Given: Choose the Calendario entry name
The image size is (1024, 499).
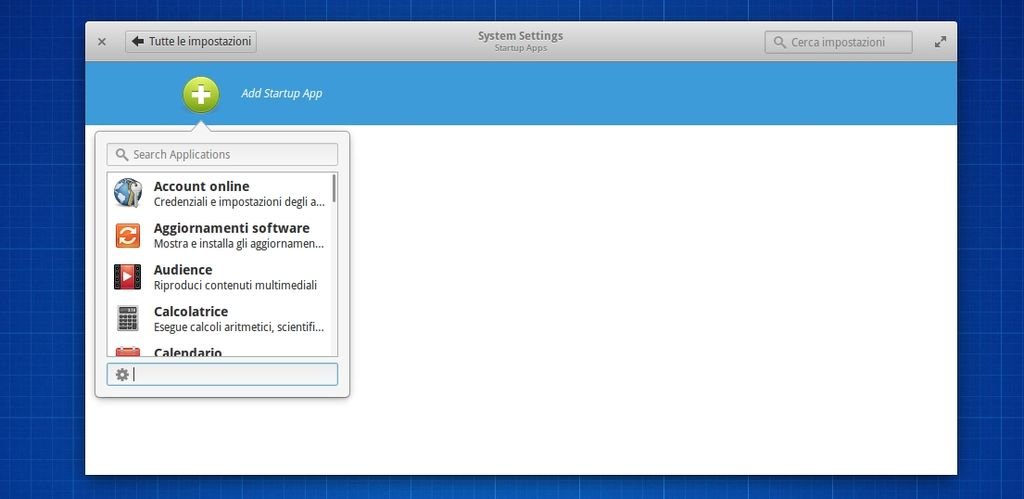Looking at the screenshot, I should coord(188,352).
